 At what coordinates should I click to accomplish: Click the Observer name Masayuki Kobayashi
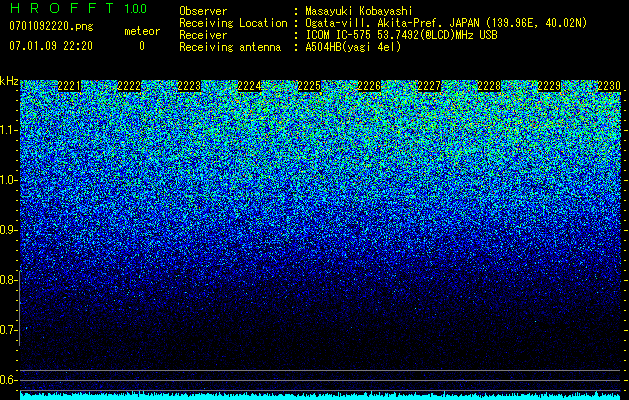pyautogui.click(x=359, y=11)
